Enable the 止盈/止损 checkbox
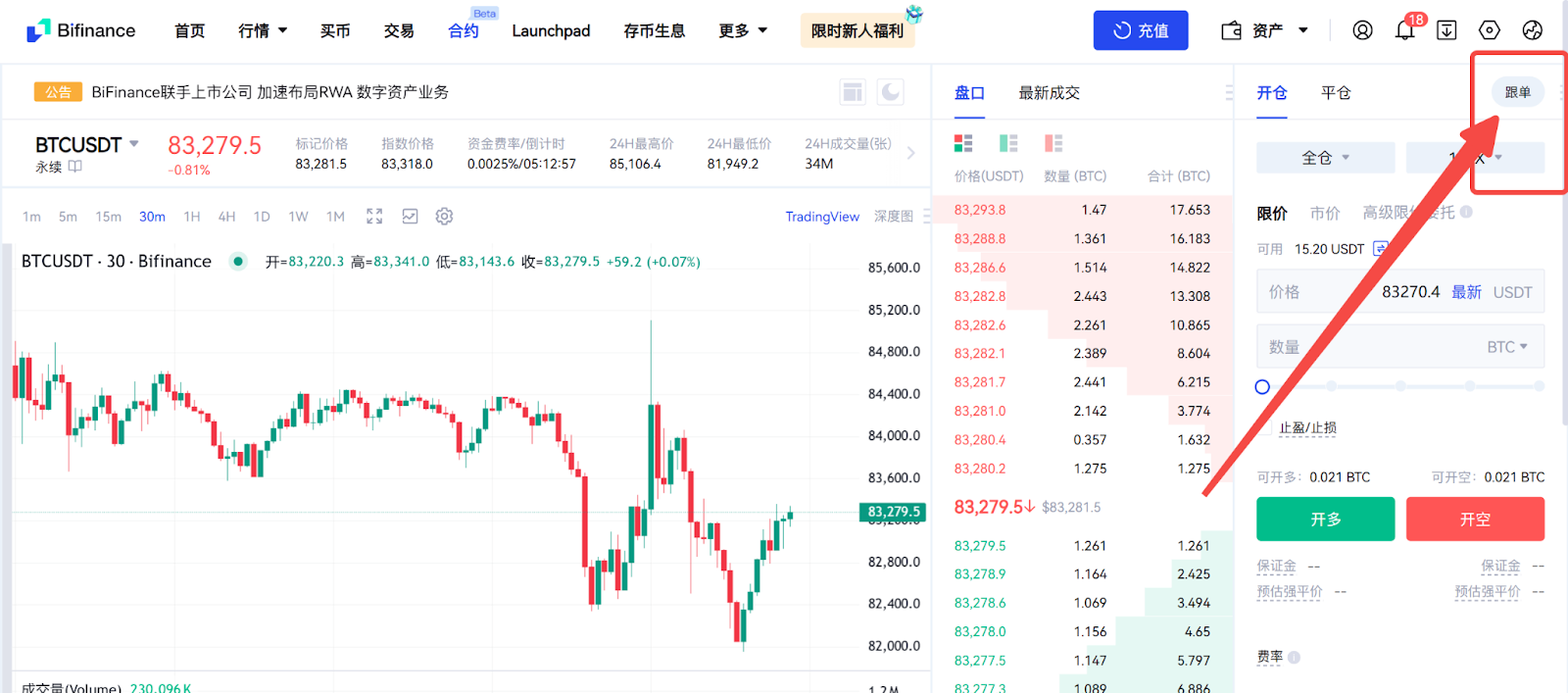The width and height of the screenshot is (1568, 693). (x=1266, y=428)
